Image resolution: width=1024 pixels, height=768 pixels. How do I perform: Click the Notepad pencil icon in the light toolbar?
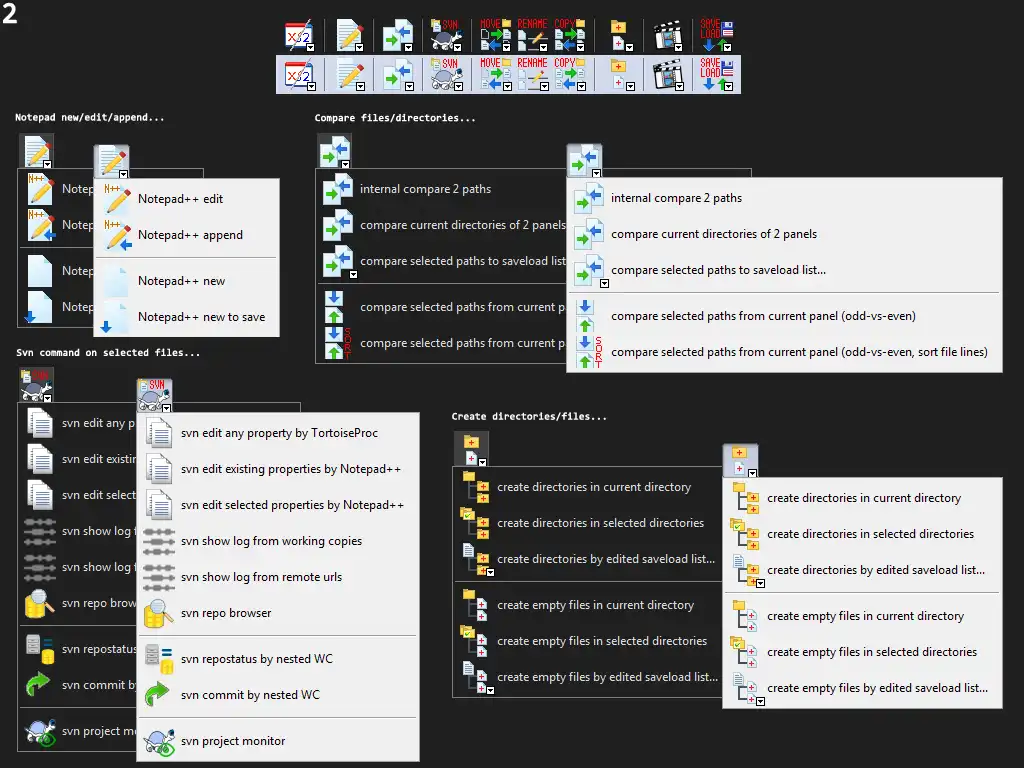point(351,75)
